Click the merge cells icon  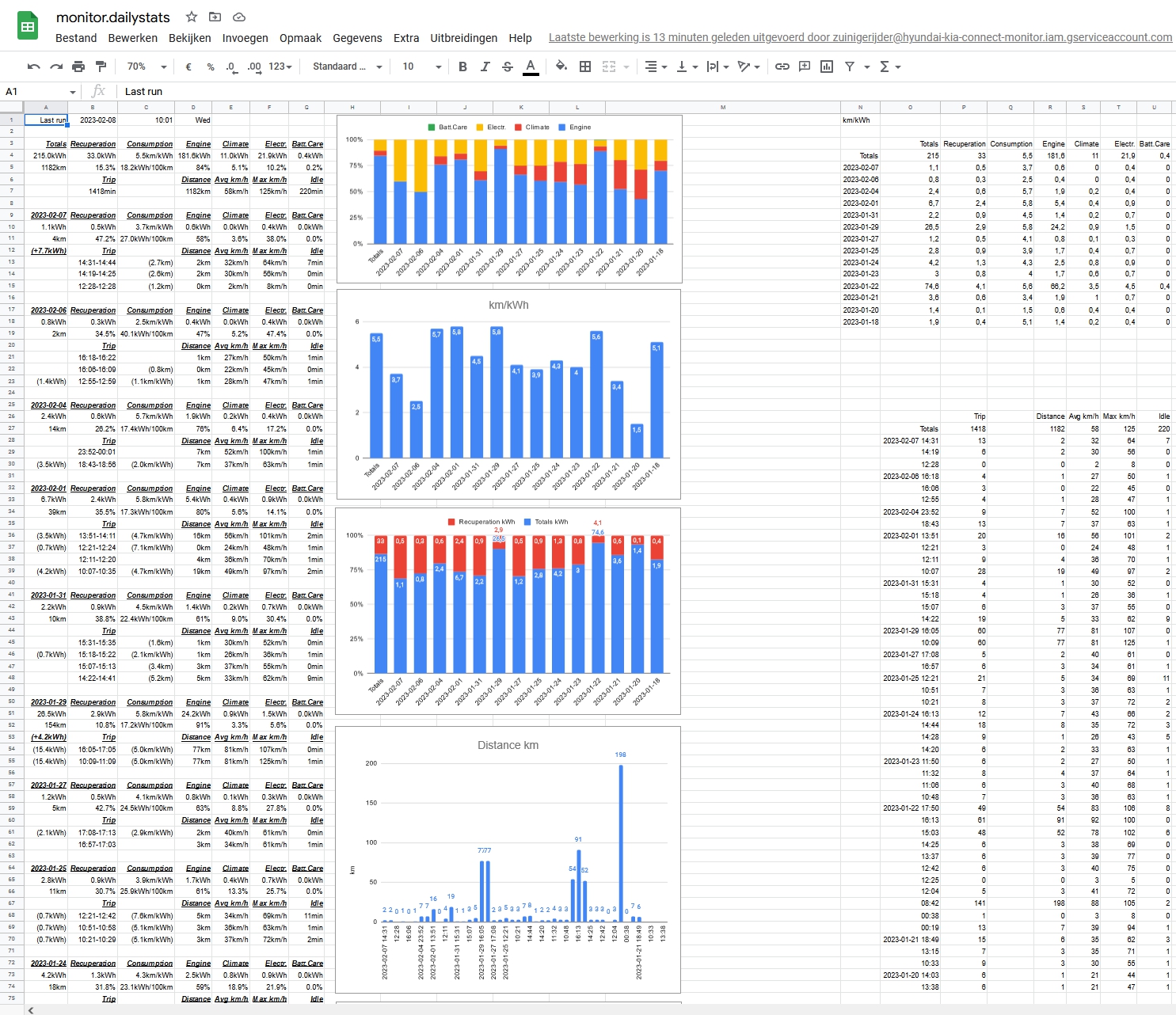coord(609,67)
